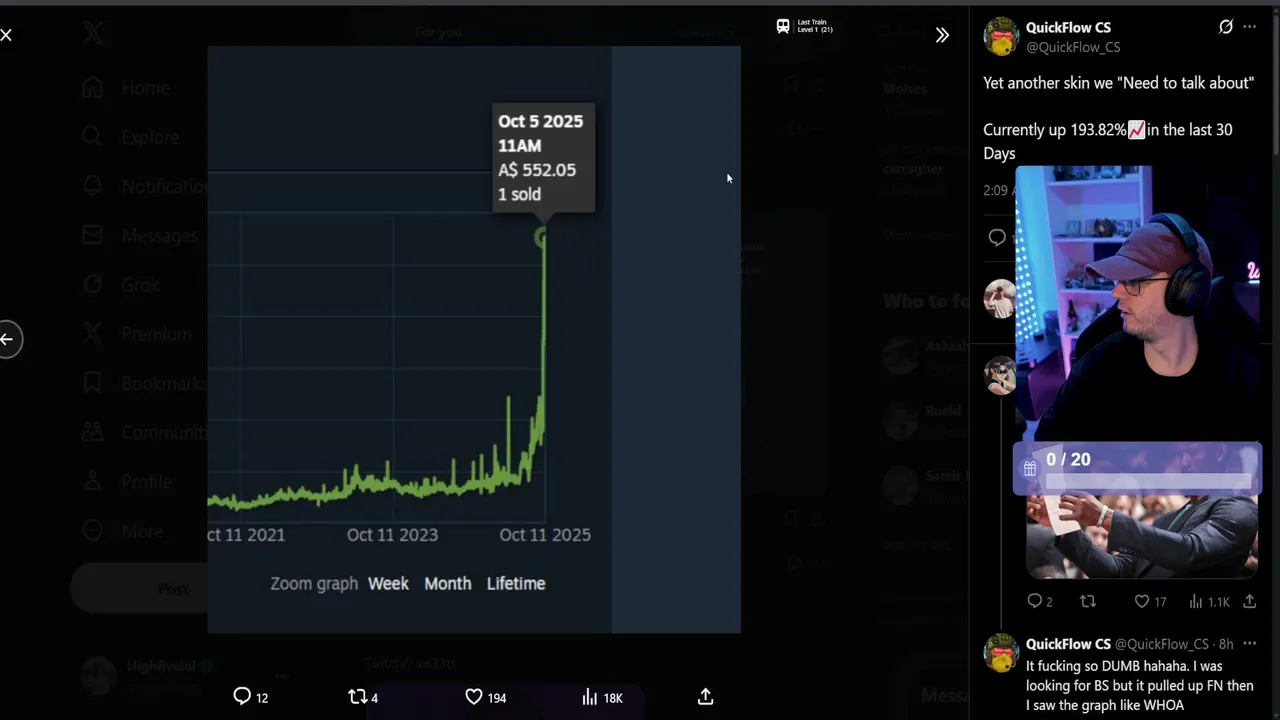Open Grok options icon beside QuickFlow CS
The image size is (1280, 720).
pos(1226,27)
